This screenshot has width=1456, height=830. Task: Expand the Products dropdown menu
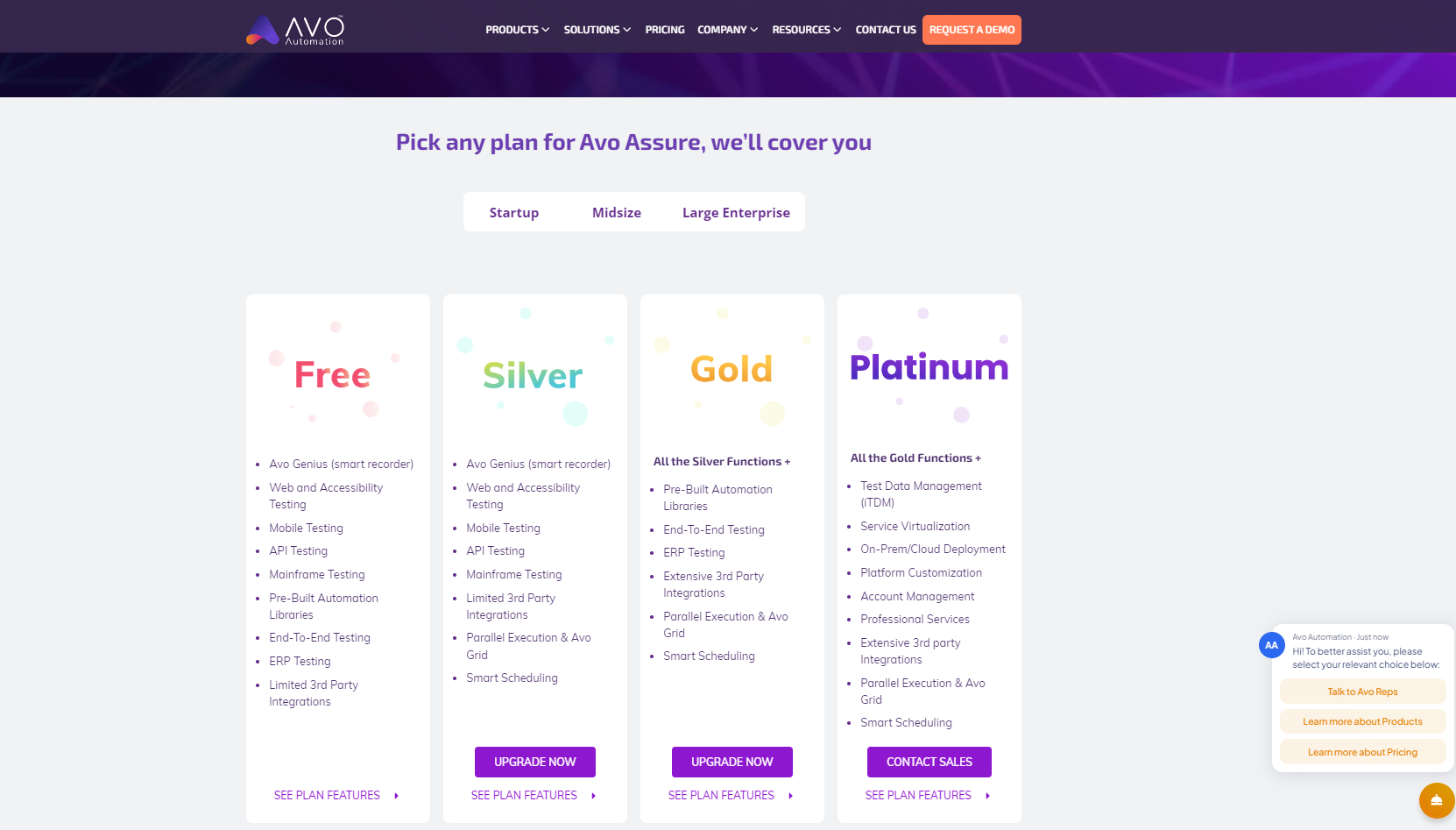[x=517, y=30]
